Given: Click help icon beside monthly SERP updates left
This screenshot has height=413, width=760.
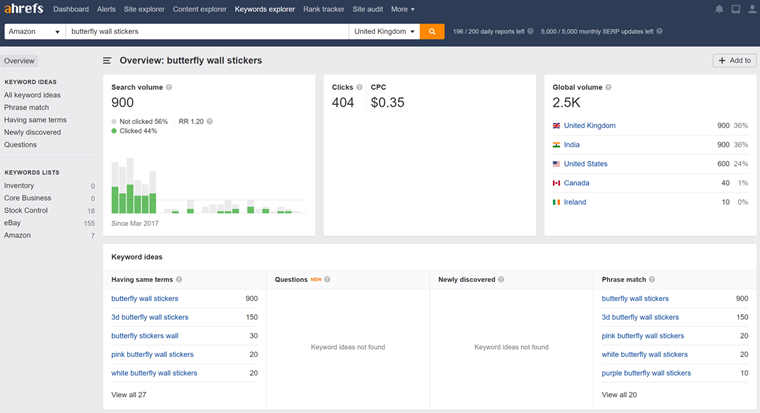Looking at the screenshot, I should coord(659,31).
